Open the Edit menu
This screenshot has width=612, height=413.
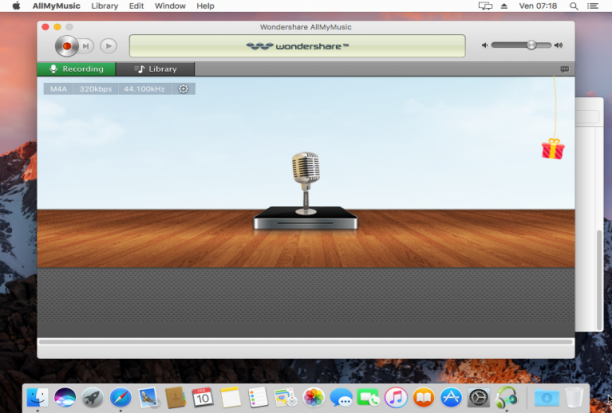(137, 6)
